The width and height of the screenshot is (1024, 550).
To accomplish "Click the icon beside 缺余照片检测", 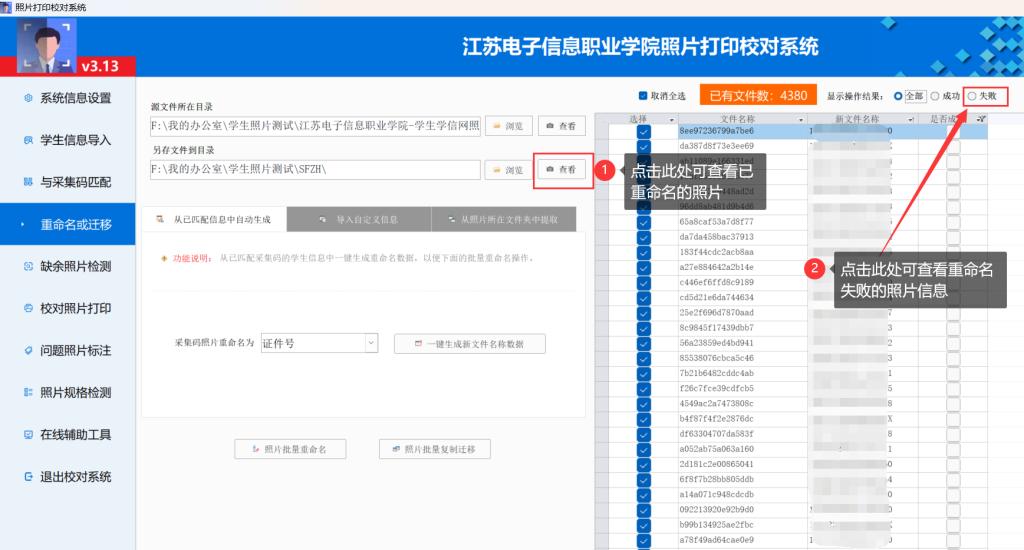I will pos(28,266).
